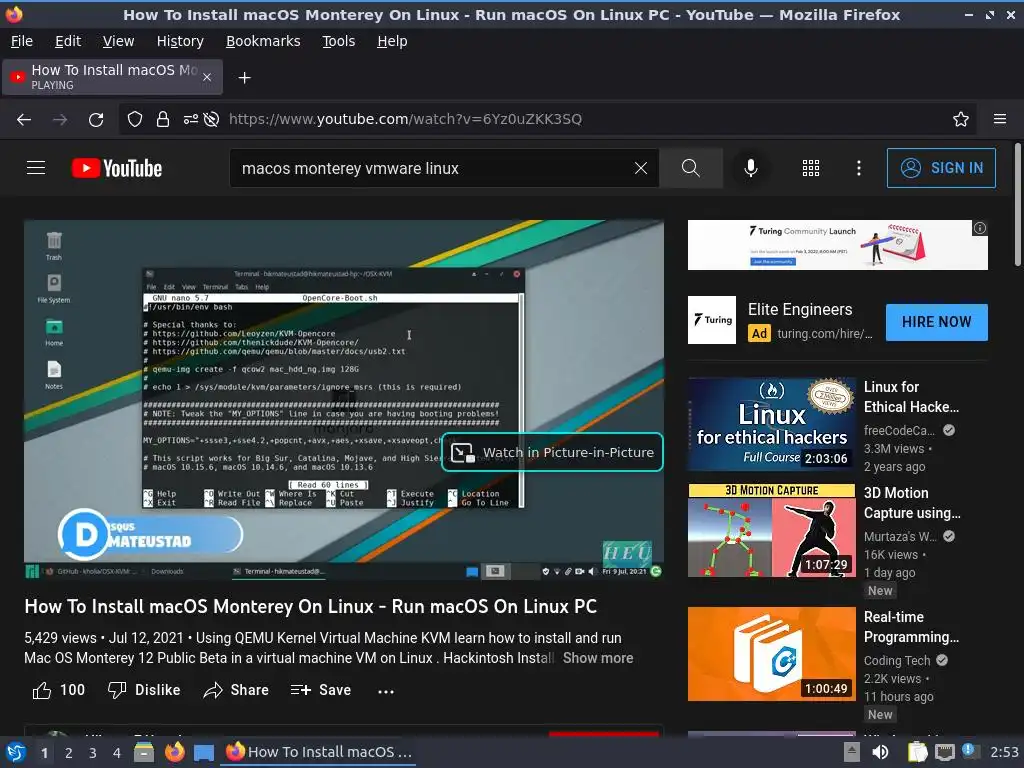Open the YouTube guide menu icon

point(36,168)
